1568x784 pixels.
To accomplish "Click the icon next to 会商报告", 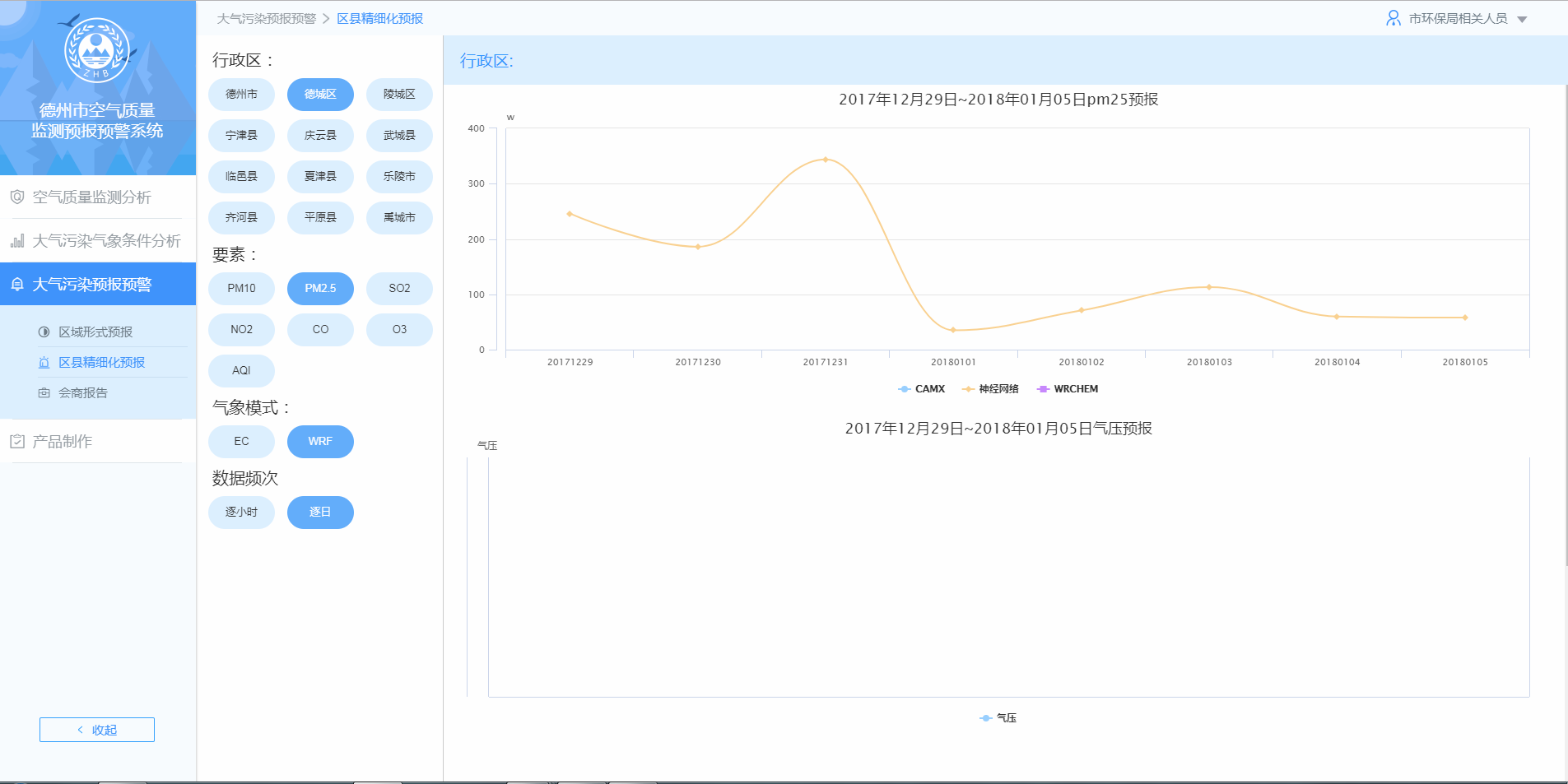I will pyautogui.click(x=44, y=393).
